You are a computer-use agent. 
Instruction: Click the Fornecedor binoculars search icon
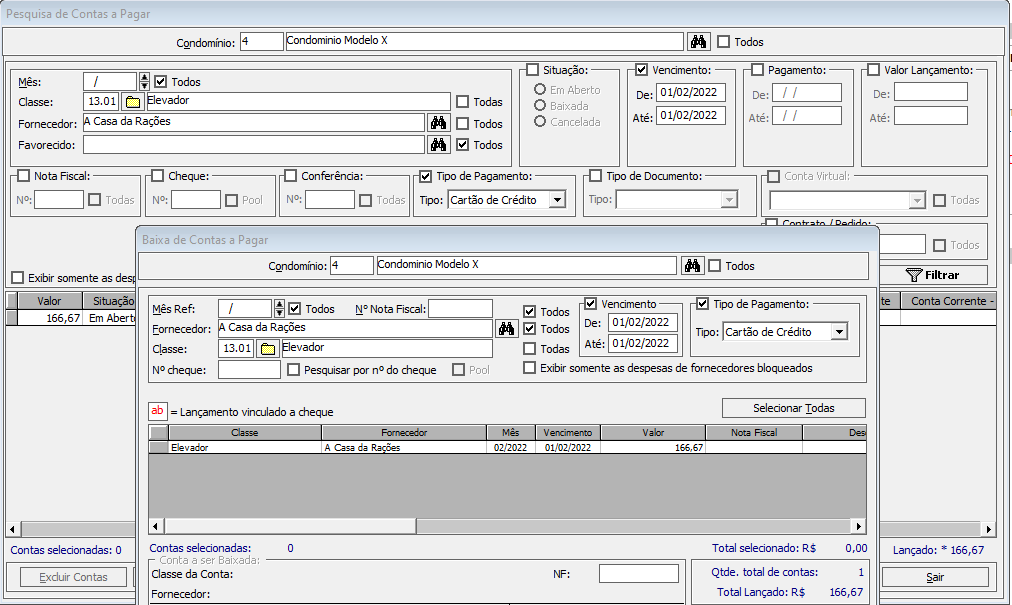(437, 123)
